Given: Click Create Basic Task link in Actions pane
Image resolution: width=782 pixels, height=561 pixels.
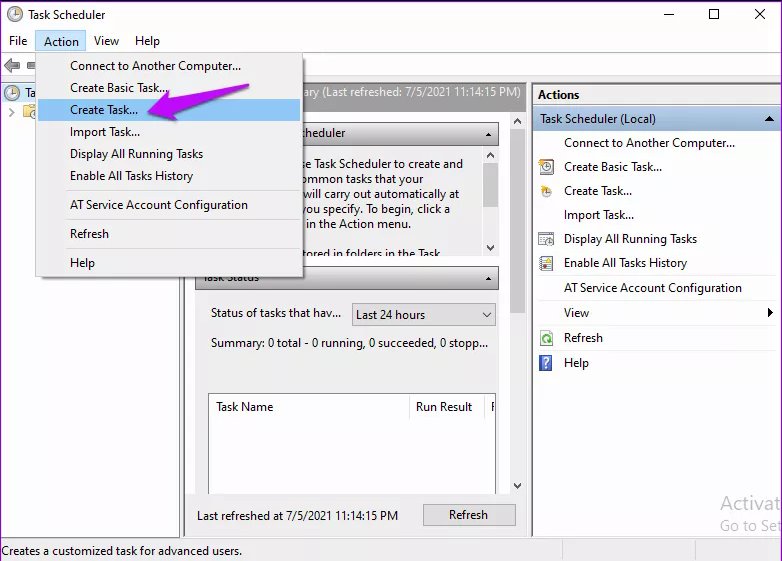Looking at the screenshot, I should click(x=613, y=167).
